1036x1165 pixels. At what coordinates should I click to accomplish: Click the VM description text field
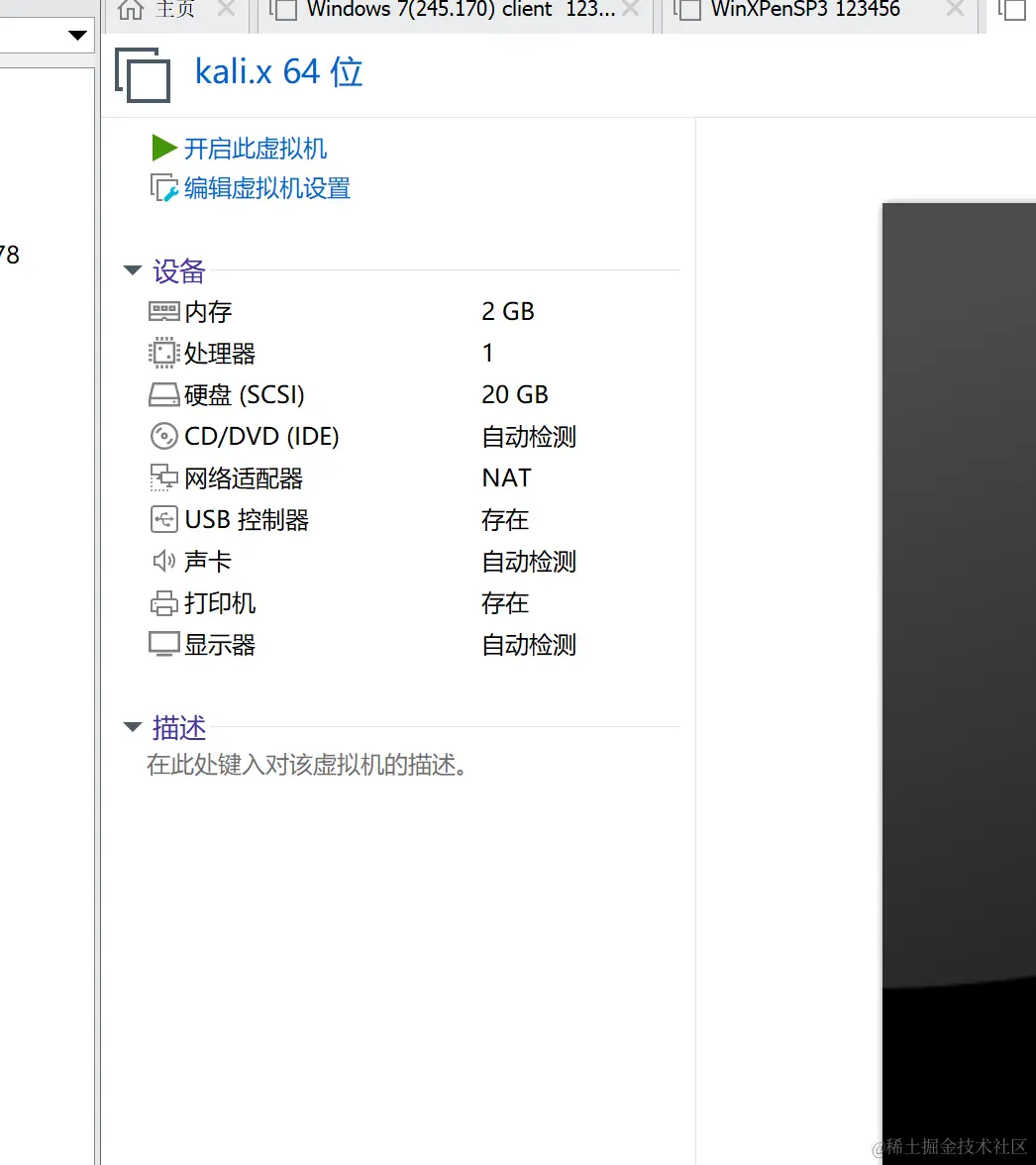307,765
